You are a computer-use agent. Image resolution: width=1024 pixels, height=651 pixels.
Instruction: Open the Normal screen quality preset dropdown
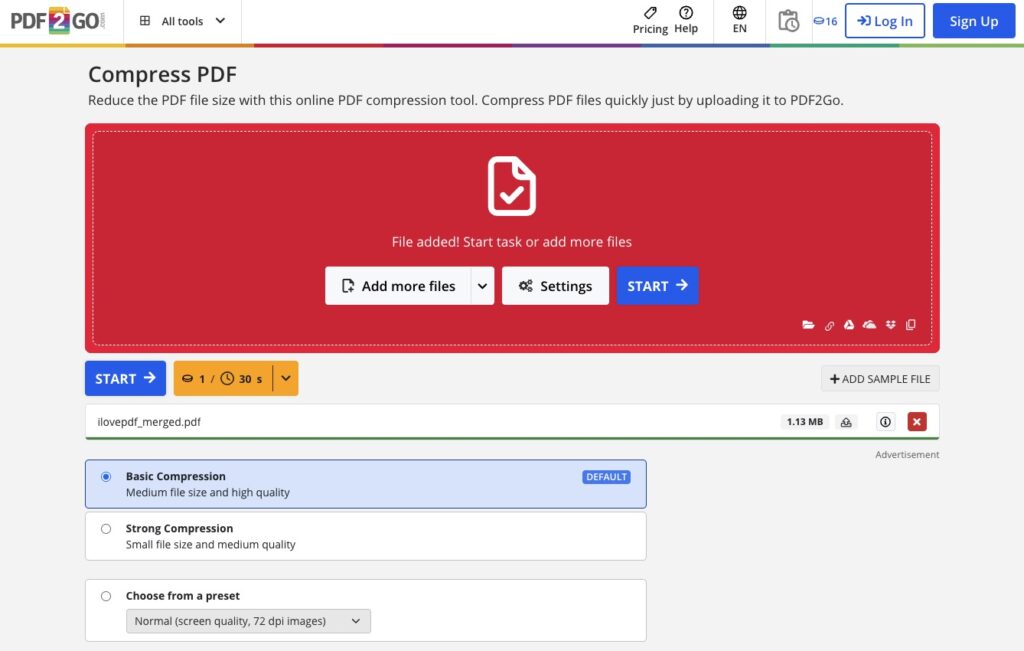pos(248,621)
